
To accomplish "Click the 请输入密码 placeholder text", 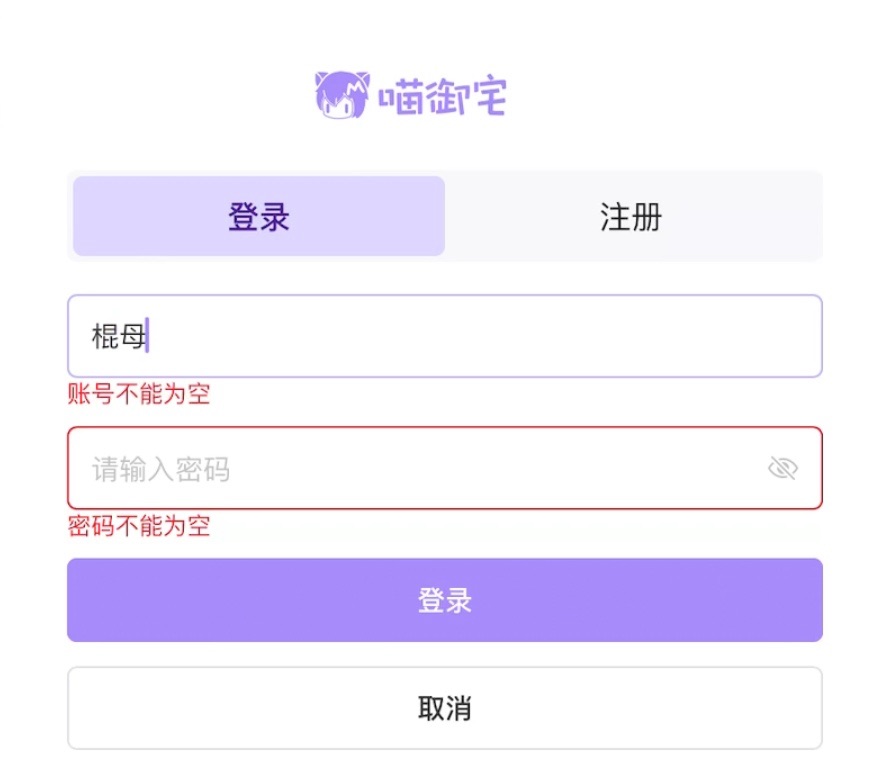I will (x=161, y=469).
